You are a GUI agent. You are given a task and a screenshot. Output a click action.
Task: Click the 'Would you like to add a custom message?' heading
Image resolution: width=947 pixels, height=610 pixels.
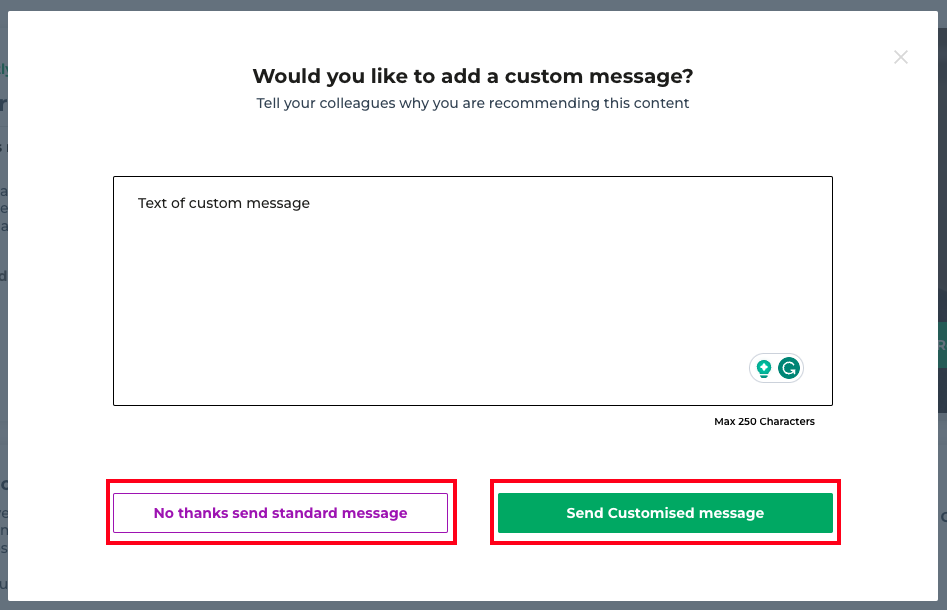coord(473,76)
